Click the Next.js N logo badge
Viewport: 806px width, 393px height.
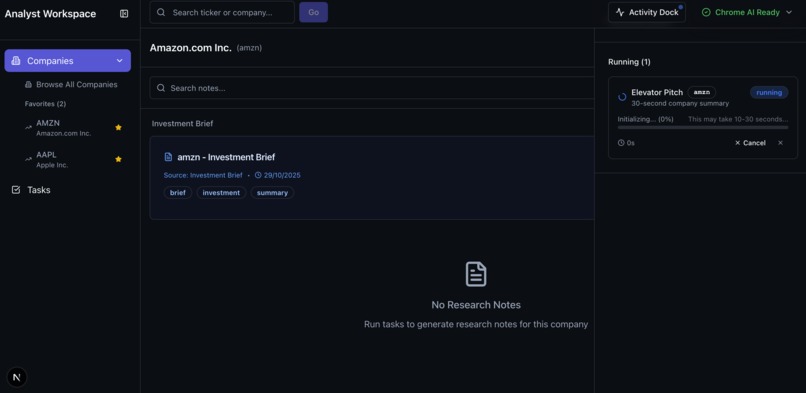[x=16, y=377]
